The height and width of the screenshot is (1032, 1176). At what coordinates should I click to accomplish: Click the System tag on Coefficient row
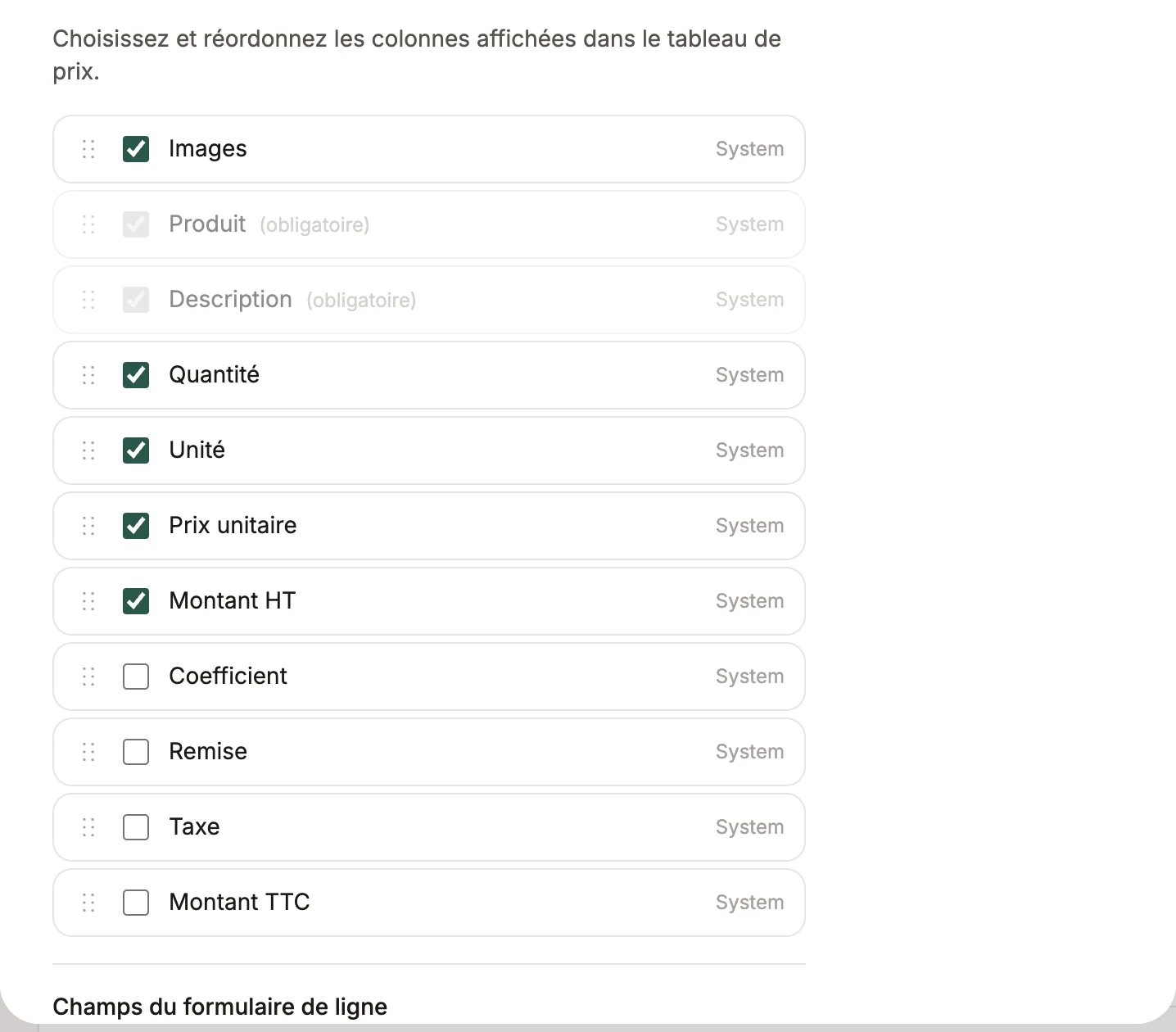(750, 677)
